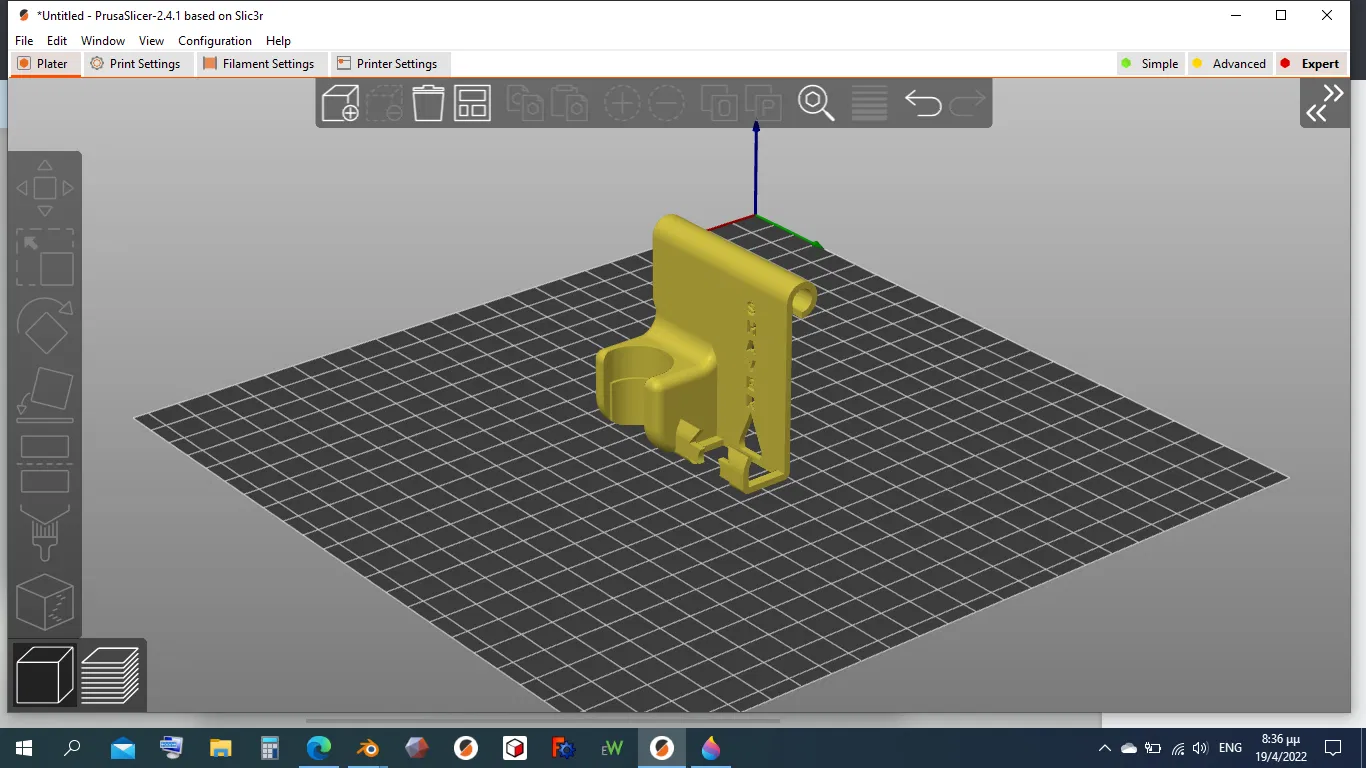Screen dimensions: 1366x768
Task: Open the Windows Start menu
Action: pyautogui.click(x=23, y=748)
